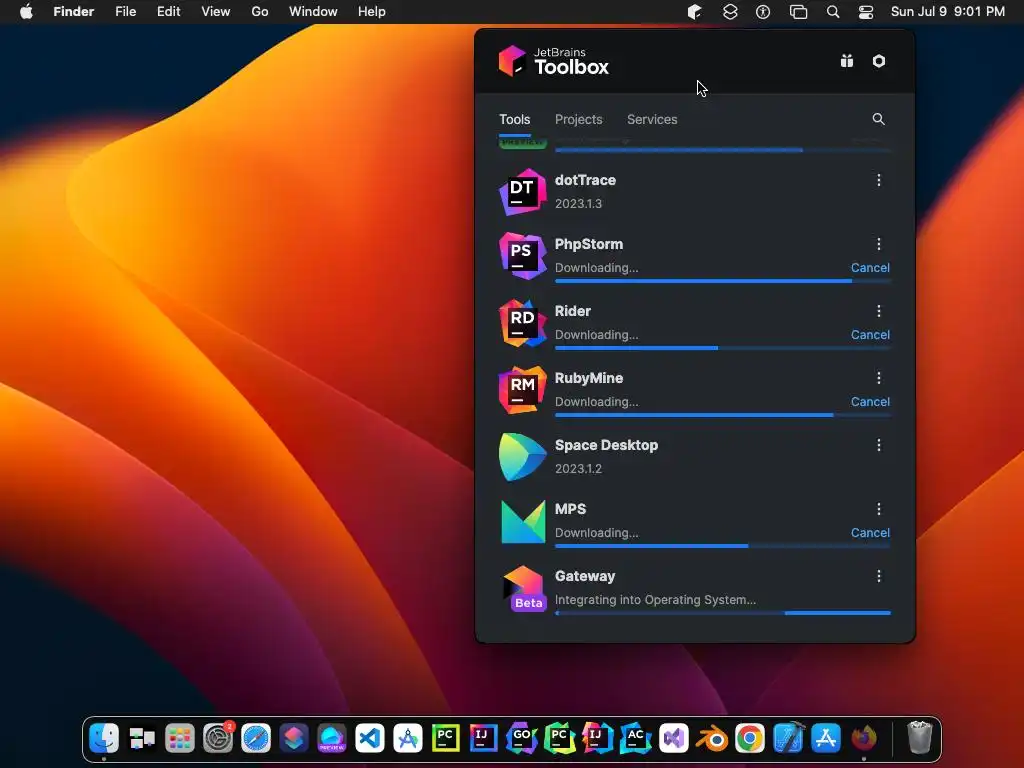Open Google Chrome from the Dock
The height and width of the screenshot is (768, 1024).
coord(750,739)
